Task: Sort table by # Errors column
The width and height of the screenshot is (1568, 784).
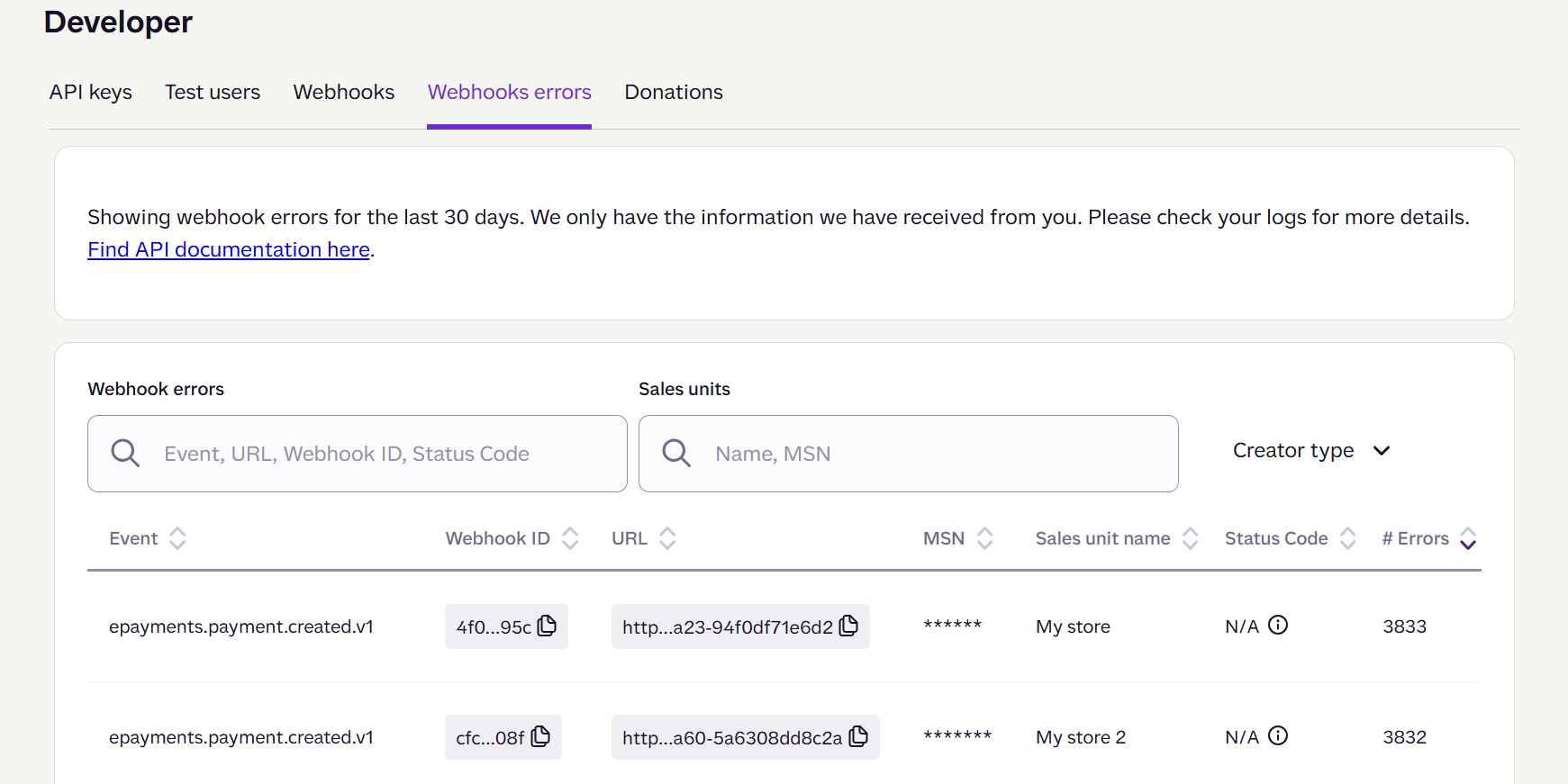Action: (x=1468, y=538)
